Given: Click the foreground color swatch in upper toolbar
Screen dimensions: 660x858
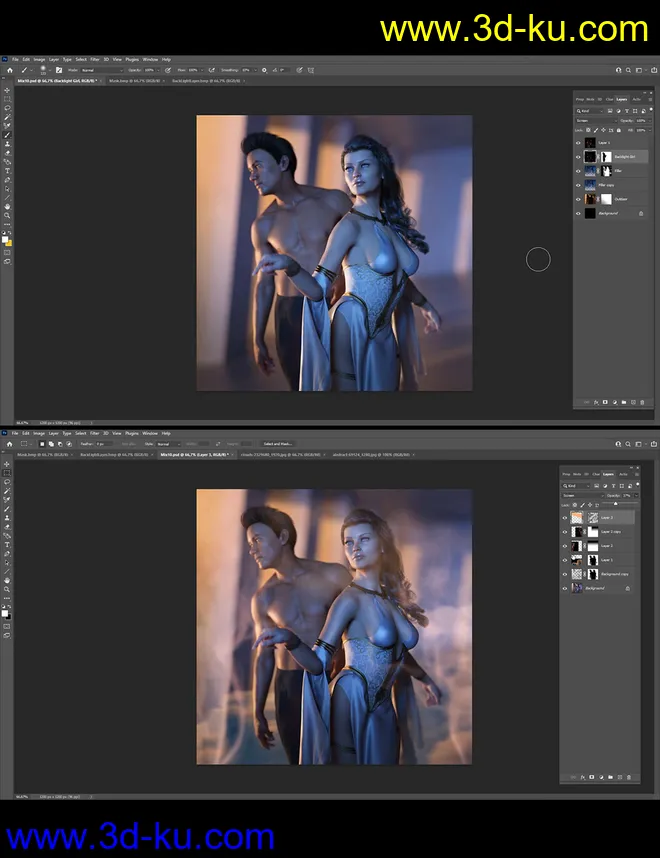Looking at the screenshot, I should (x=6, y=239).
